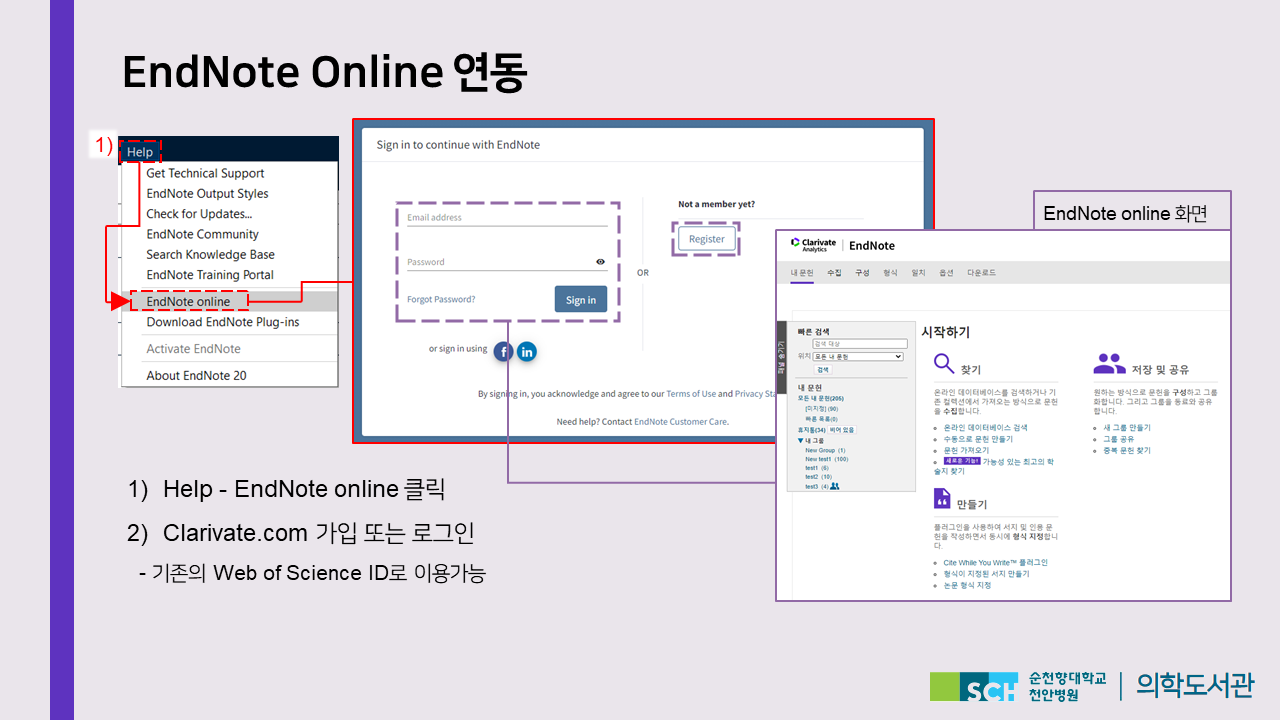Click the 검색 button in quick search

823,370
